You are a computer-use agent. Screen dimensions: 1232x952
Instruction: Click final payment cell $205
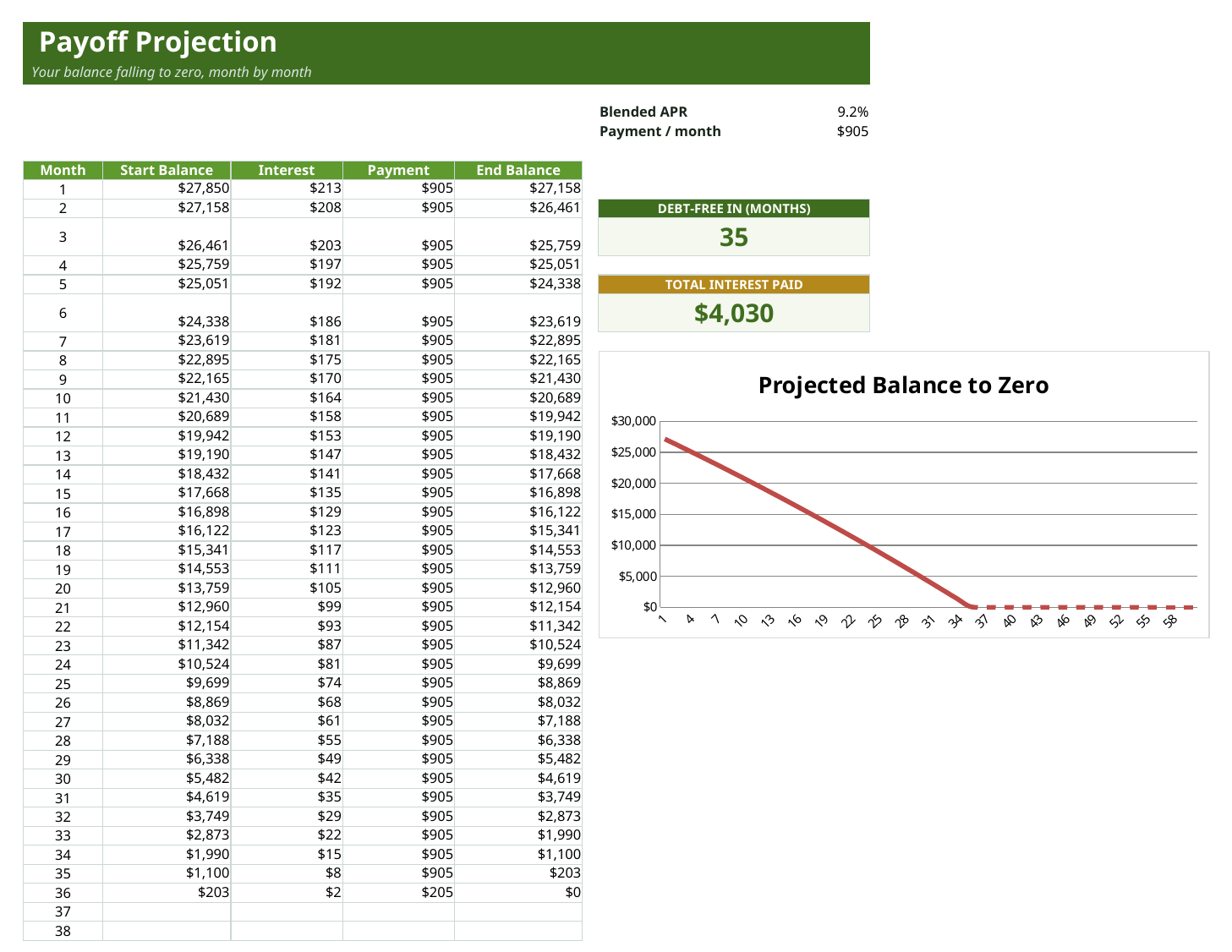tap(398, 893)
